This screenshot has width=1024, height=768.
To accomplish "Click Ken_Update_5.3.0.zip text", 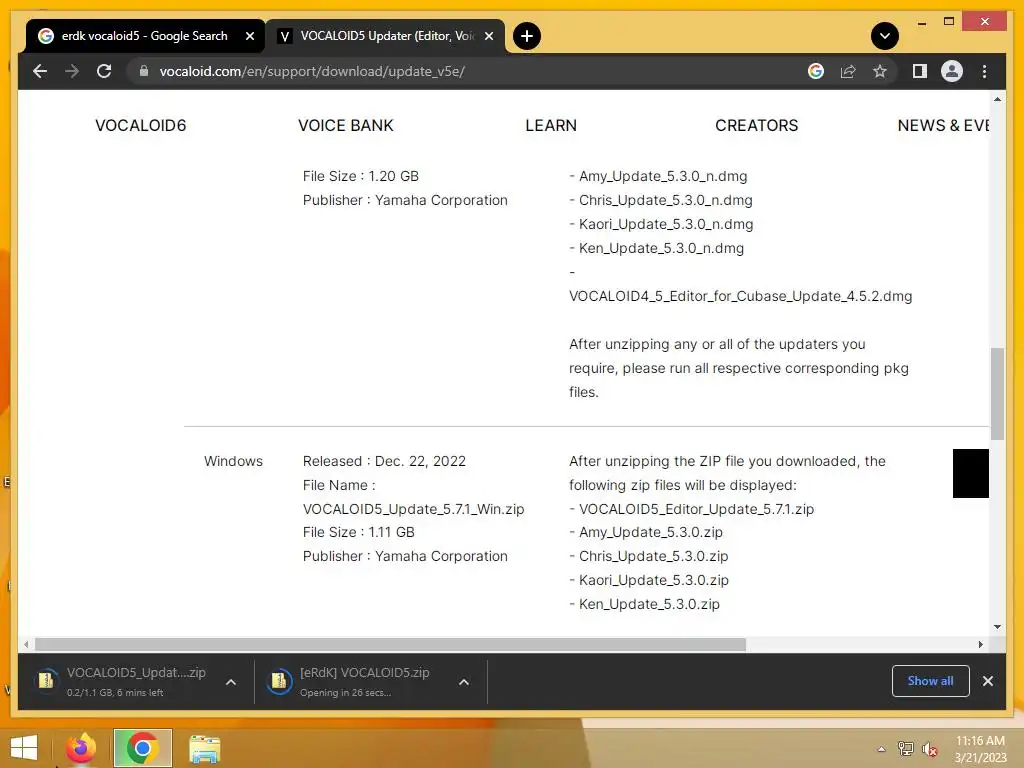I will (649, 604).
